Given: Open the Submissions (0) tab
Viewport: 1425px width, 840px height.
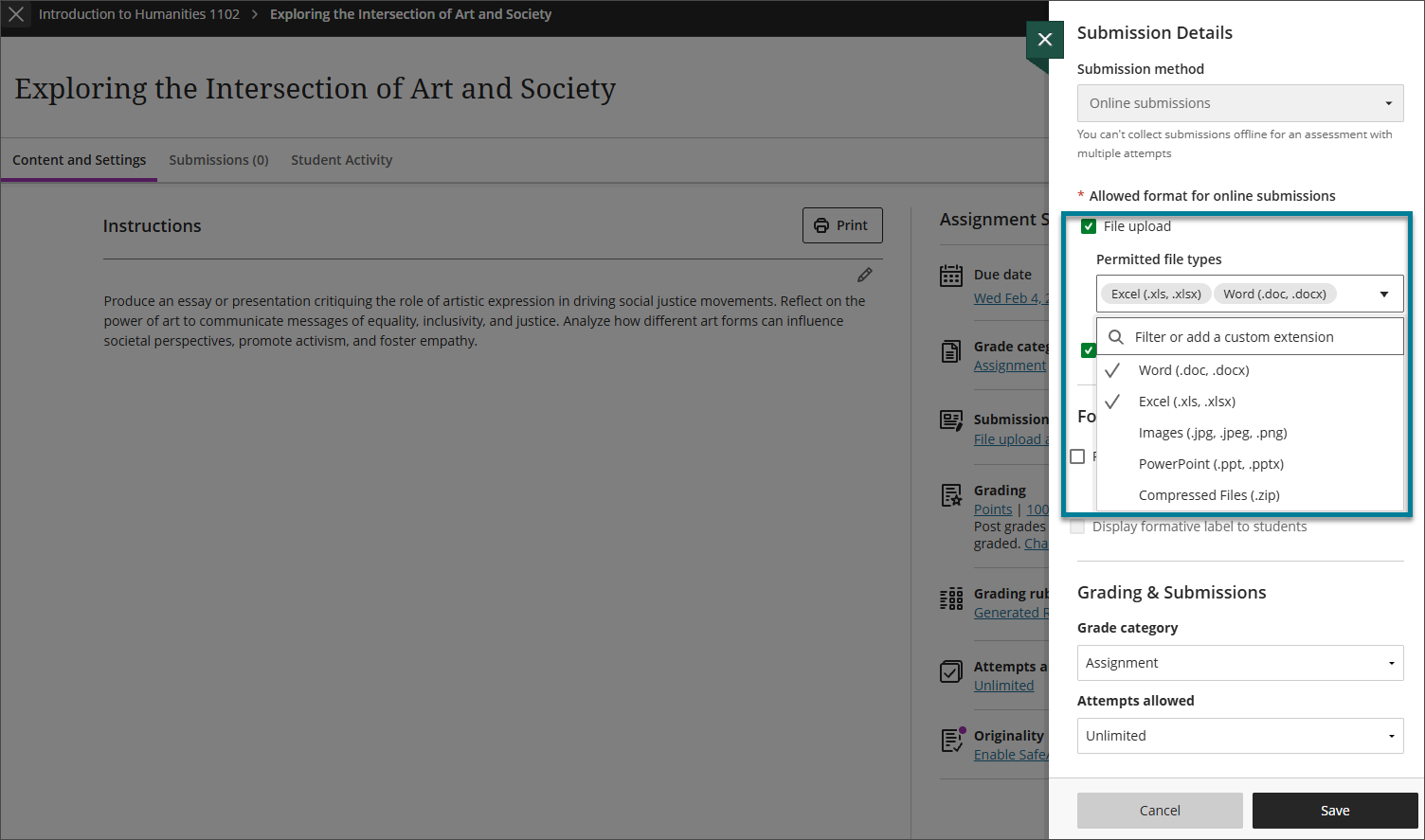Looking at the screenshot, I should (219, 160).
